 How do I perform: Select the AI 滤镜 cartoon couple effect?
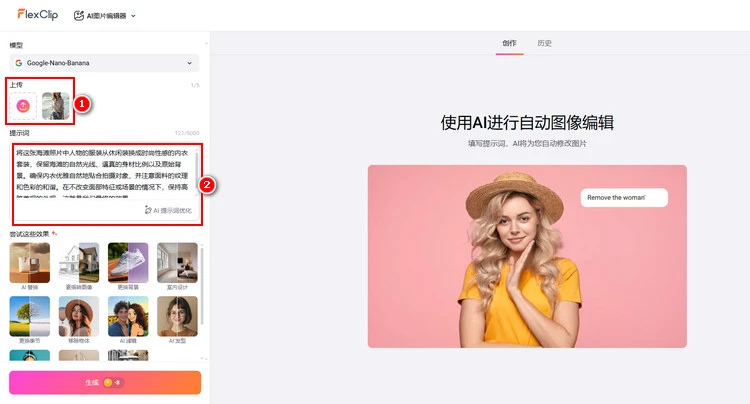128,317
